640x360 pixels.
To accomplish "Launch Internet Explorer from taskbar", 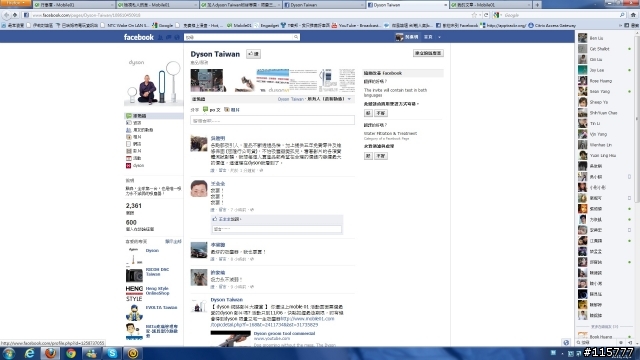I will (29, 353).
